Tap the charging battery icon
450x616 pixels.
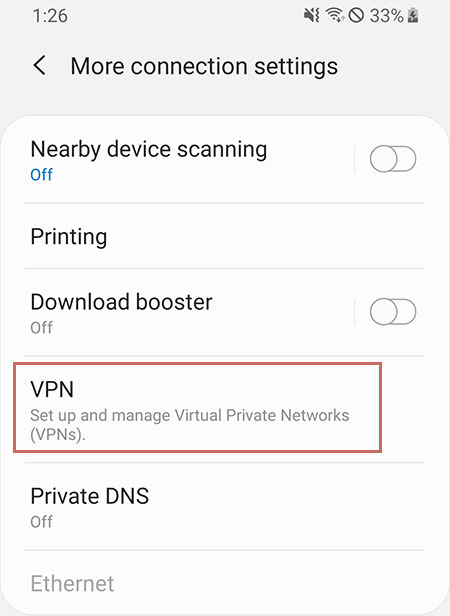click(x=413, y=16)
